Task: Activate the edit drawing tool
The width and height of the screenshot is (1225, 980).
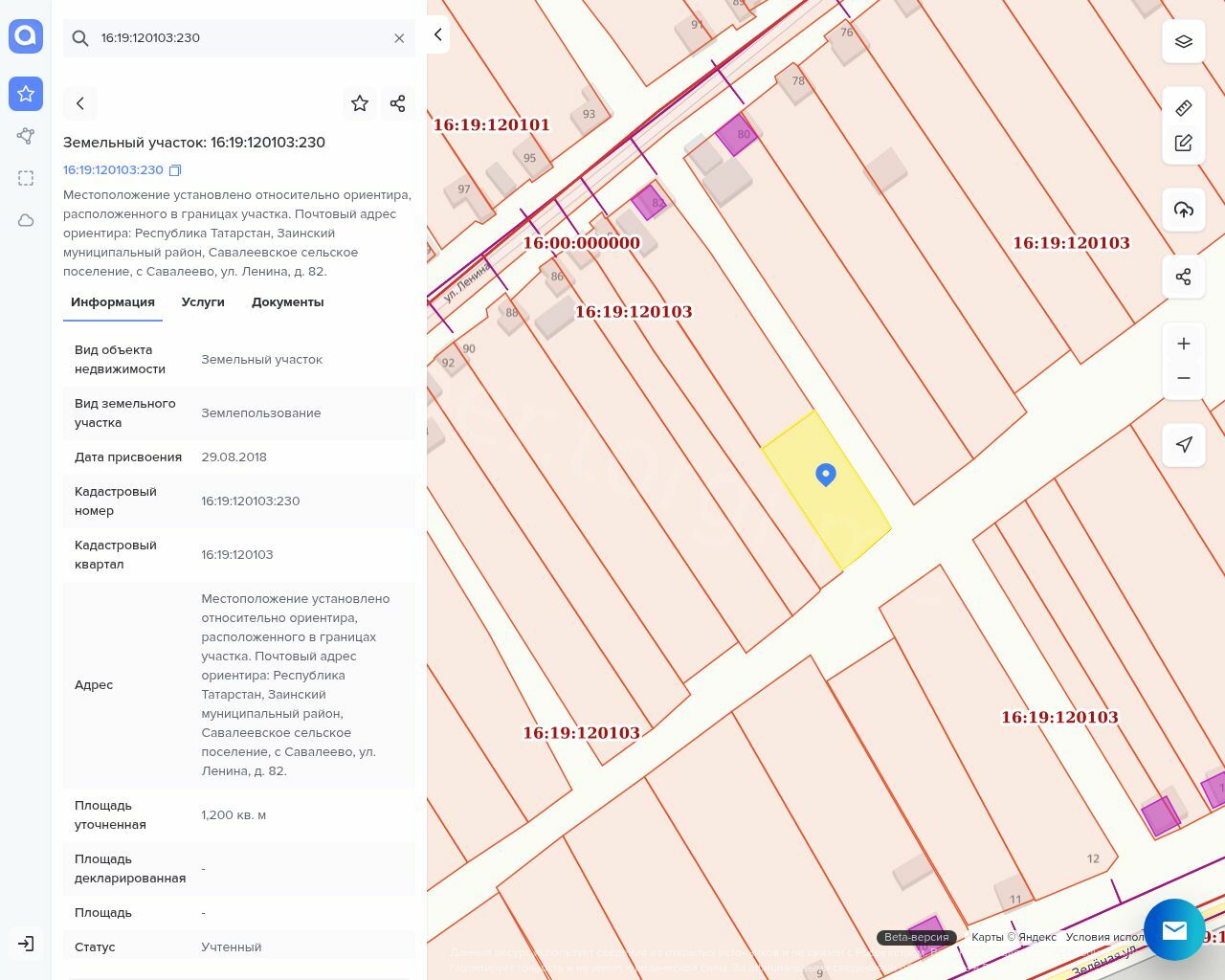Action: [1184, 143]
